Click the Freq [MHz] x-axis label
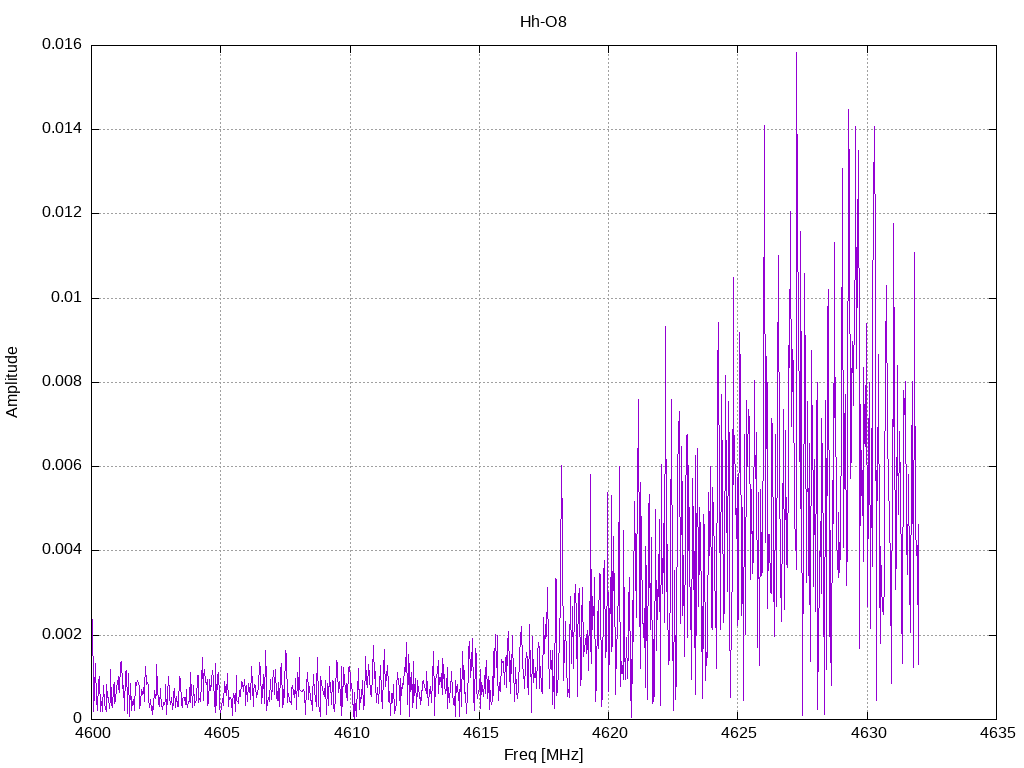The height and width of the screenshot is (768, 1024). point(543,755)
